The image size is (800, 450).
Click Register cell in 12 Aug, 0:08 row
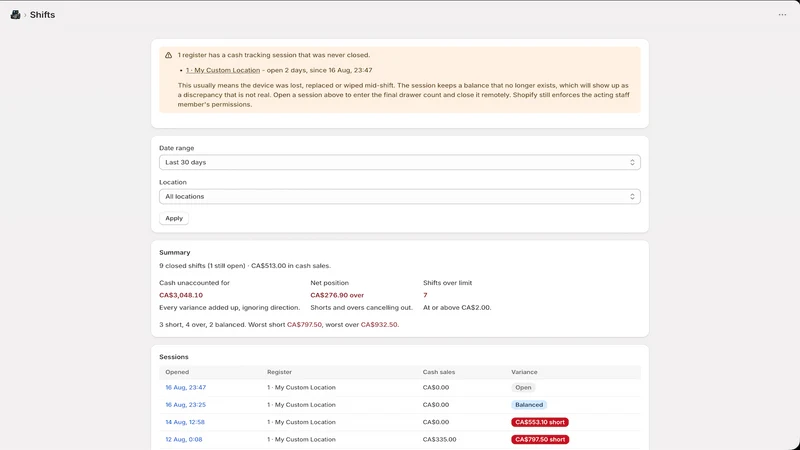302,439
